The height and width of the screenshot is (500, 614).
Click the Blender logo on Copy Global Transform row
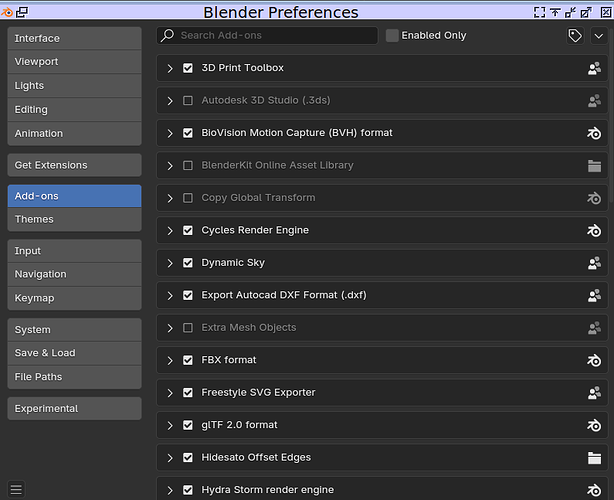[x=594, y=198]
